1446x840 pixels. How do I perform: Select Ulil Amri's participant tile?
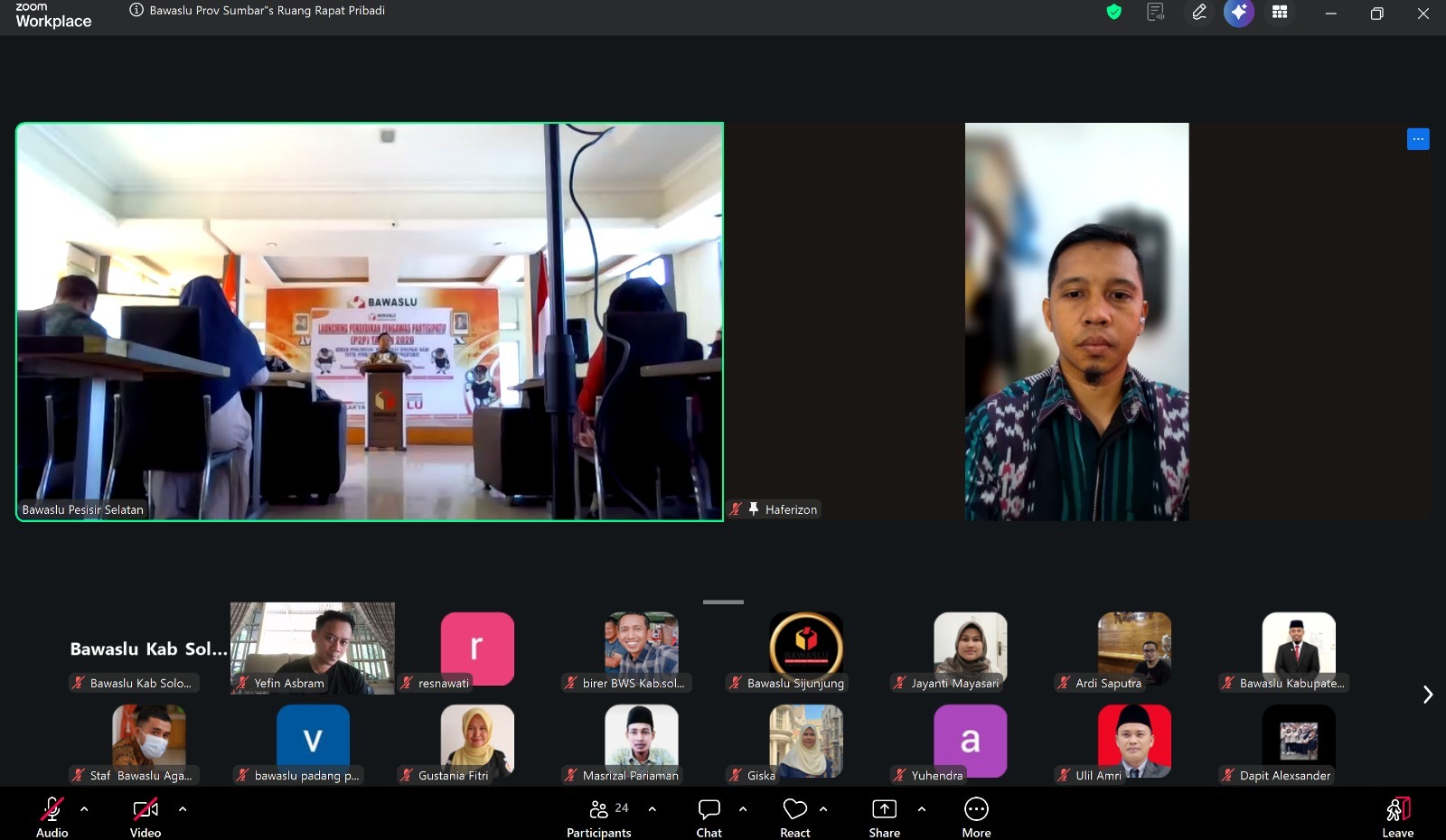pos(1134,741)
